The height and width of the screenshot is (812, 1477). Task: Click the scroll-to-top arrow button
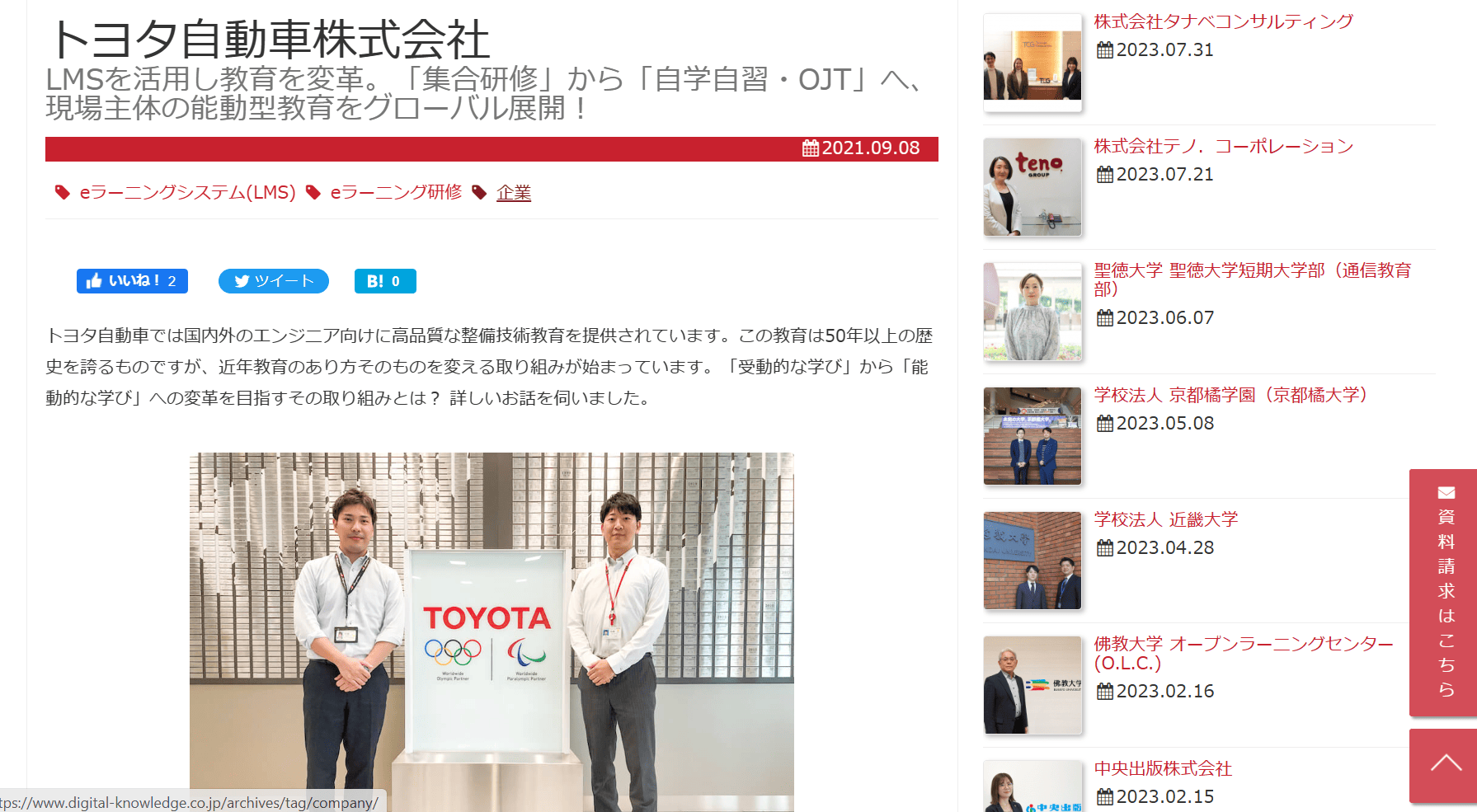(1443, 765)
